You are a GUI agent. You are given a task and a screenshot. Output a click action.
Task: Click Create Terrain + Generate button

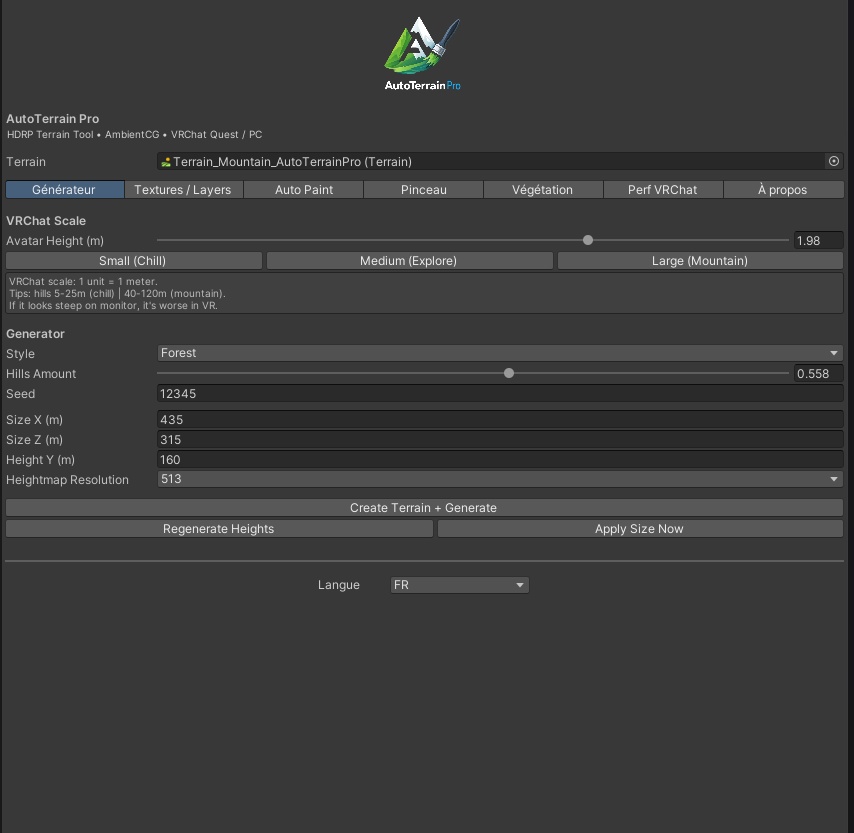click(x=424, y=508)
